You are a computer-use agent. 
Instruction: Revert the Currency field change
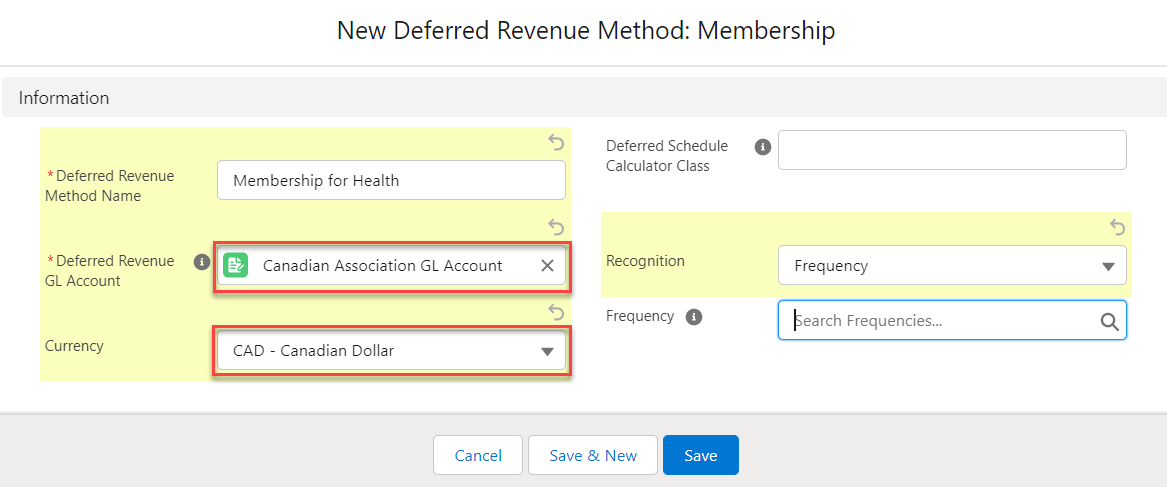pos(557,313)
